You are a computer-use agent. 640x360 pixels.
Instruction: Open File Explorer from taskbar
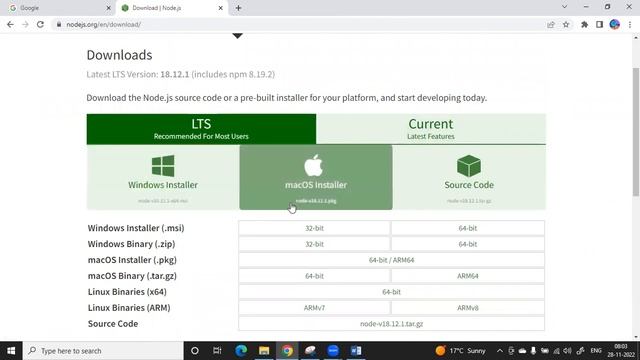coord(264,351)
